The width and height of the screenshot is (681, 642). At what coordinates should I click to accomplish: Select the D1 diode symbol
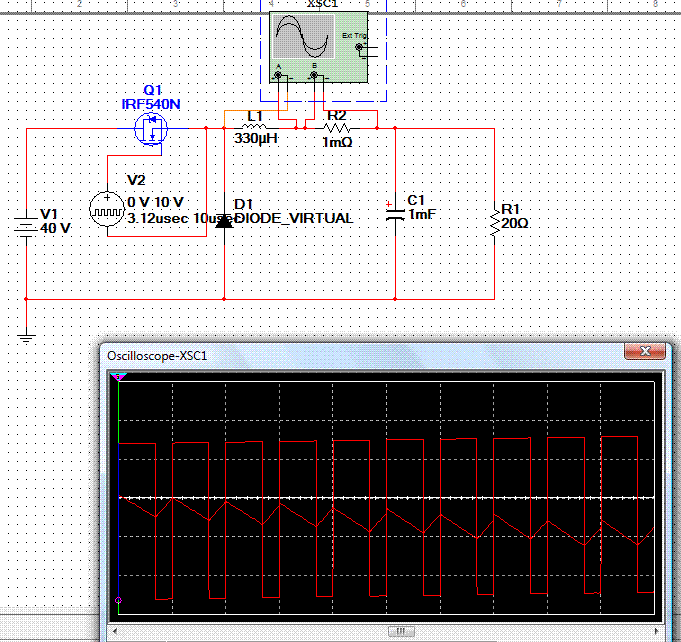coord(224,221)
